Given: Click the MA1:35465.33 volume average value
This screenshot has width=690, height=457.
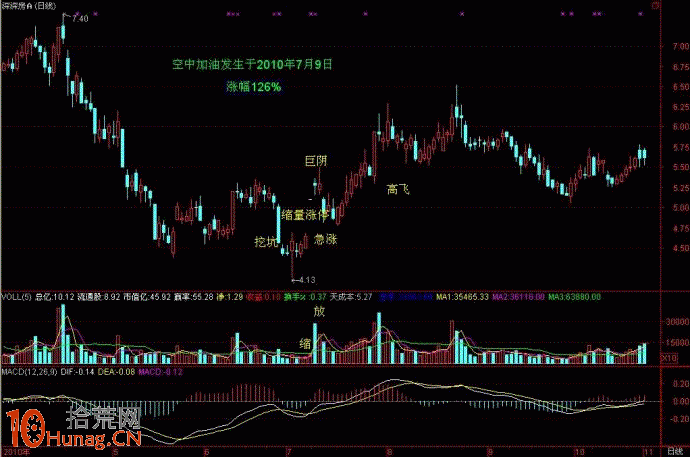Looking at the screenshot, I should [462, 297].
